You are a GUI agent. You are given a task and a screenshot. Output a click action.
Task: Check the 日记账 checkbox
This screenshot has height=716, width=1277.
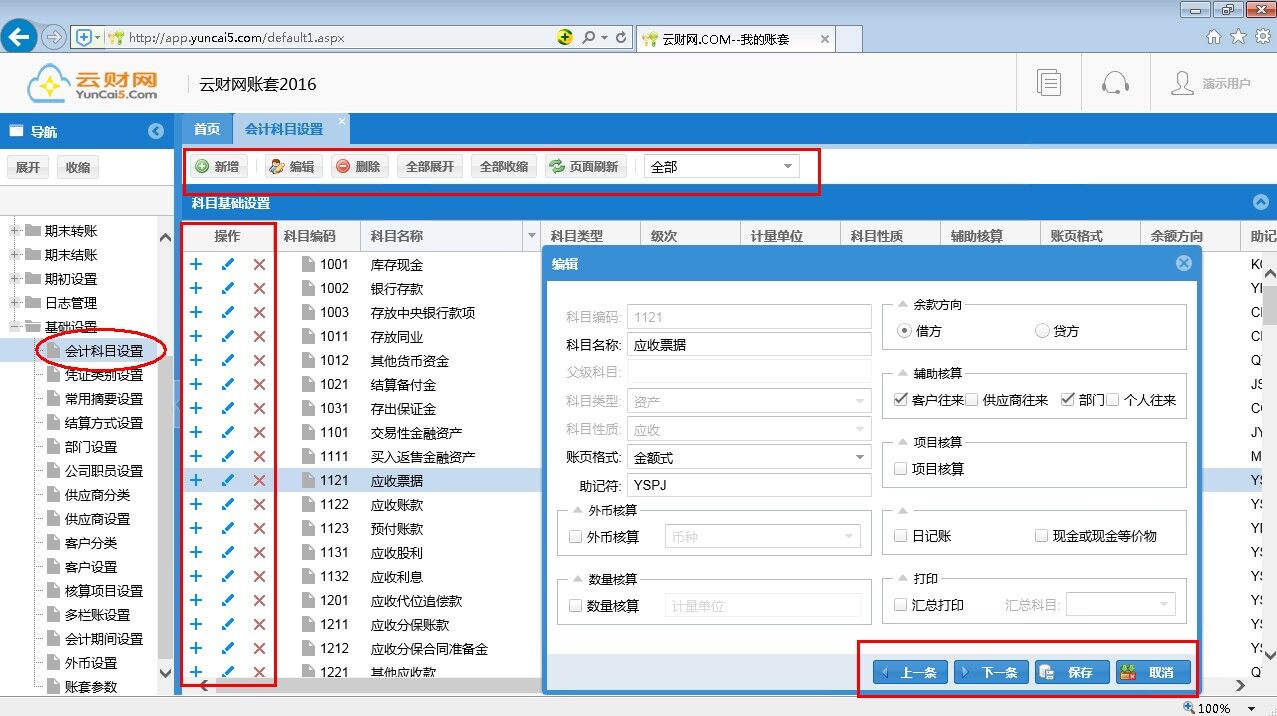pos(901,536)
